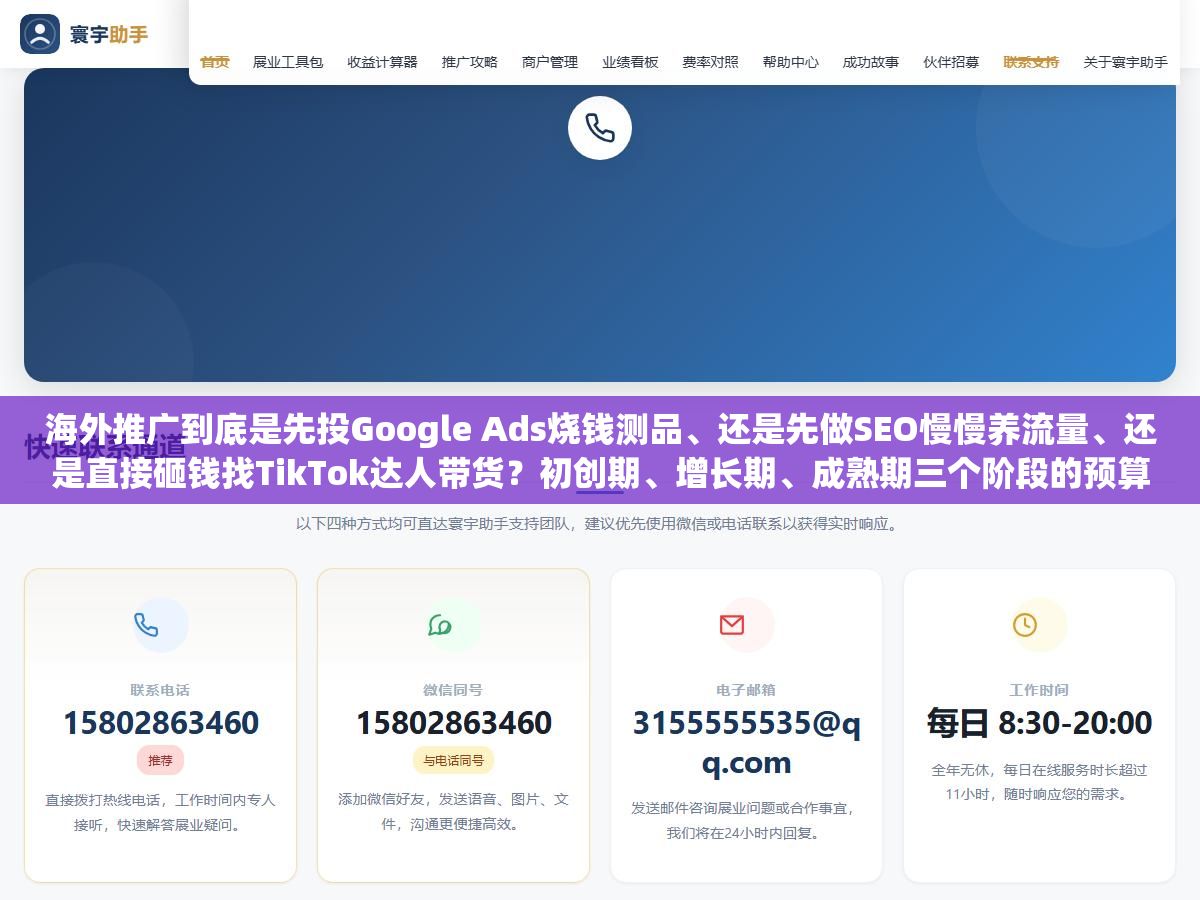The width and height of the screenshot is (1200, 900).
Task: Go to 费率对照 page
Action: [711, 62]
